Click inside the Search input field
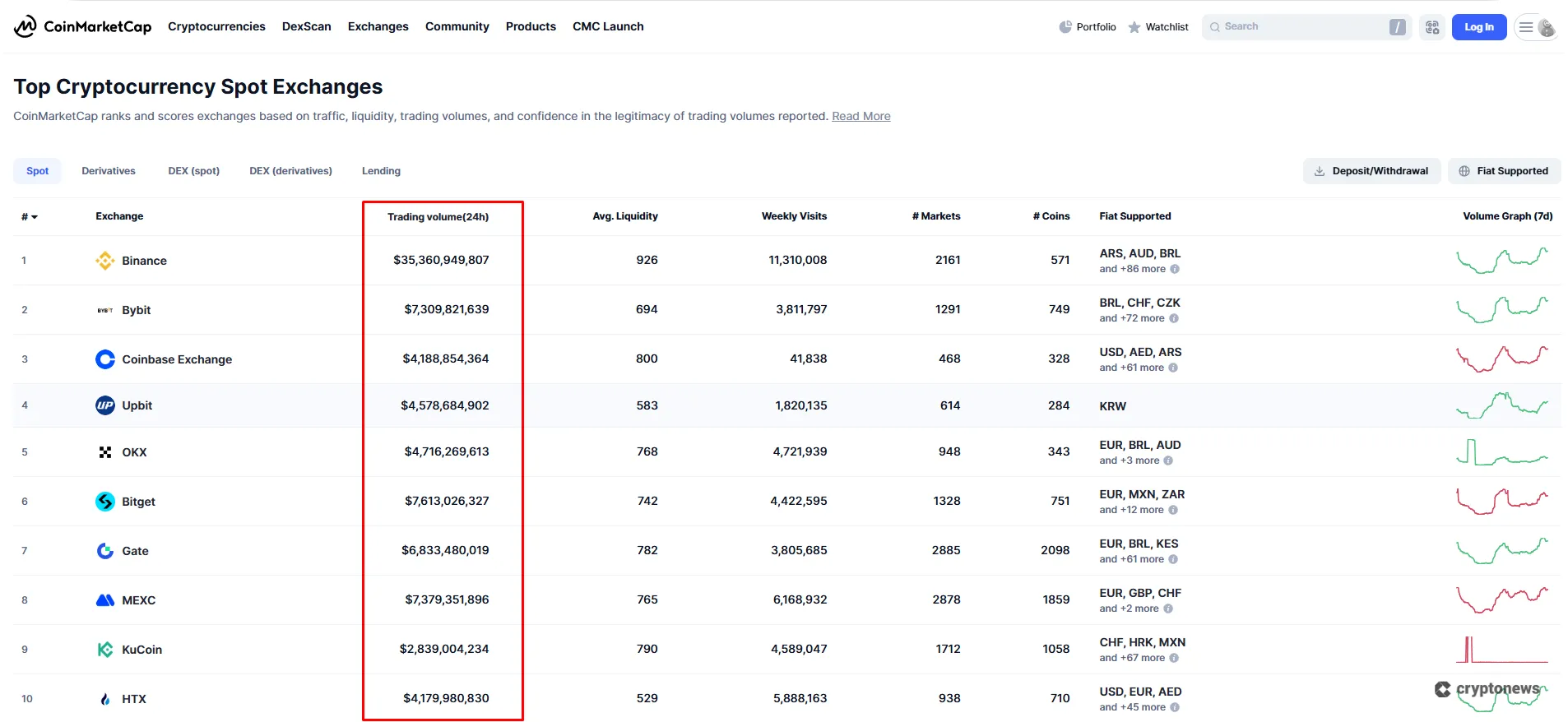The width and height of the screenshot is (1568, 722). click(1306, 27)
